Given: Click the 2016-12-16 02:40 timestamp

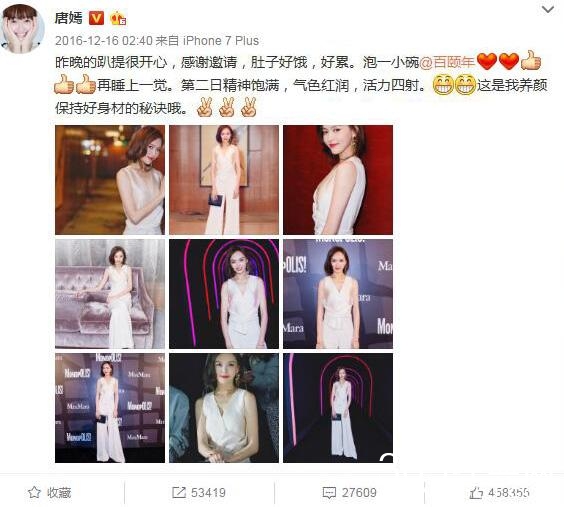Looking at the screenshot, I should coord(104,41).
